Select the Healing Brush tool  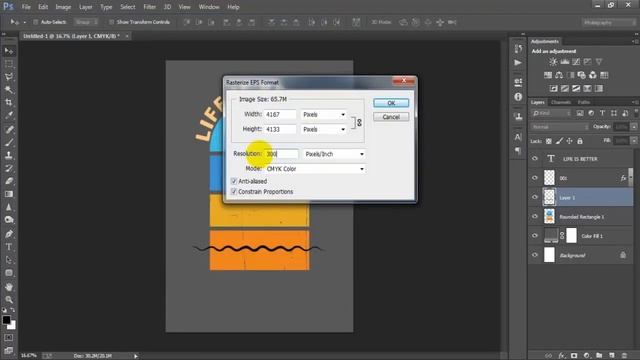coord(9,129)
